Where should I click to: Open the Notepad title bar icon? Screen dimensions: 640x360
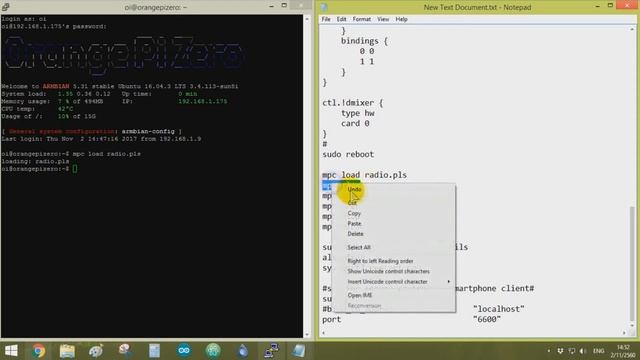tap(324, 7)
